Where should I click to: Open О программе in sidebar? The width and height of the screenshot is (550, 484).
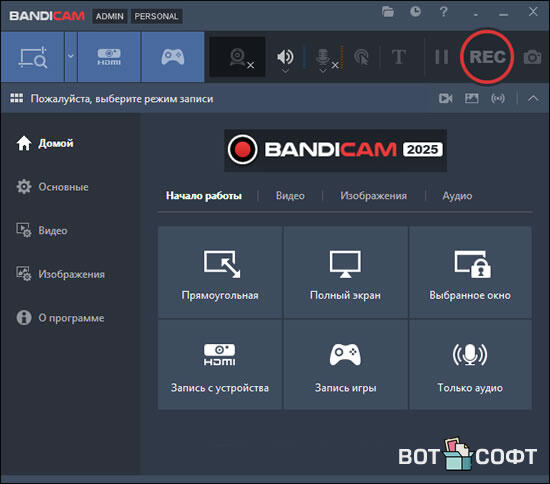(60, 318)
